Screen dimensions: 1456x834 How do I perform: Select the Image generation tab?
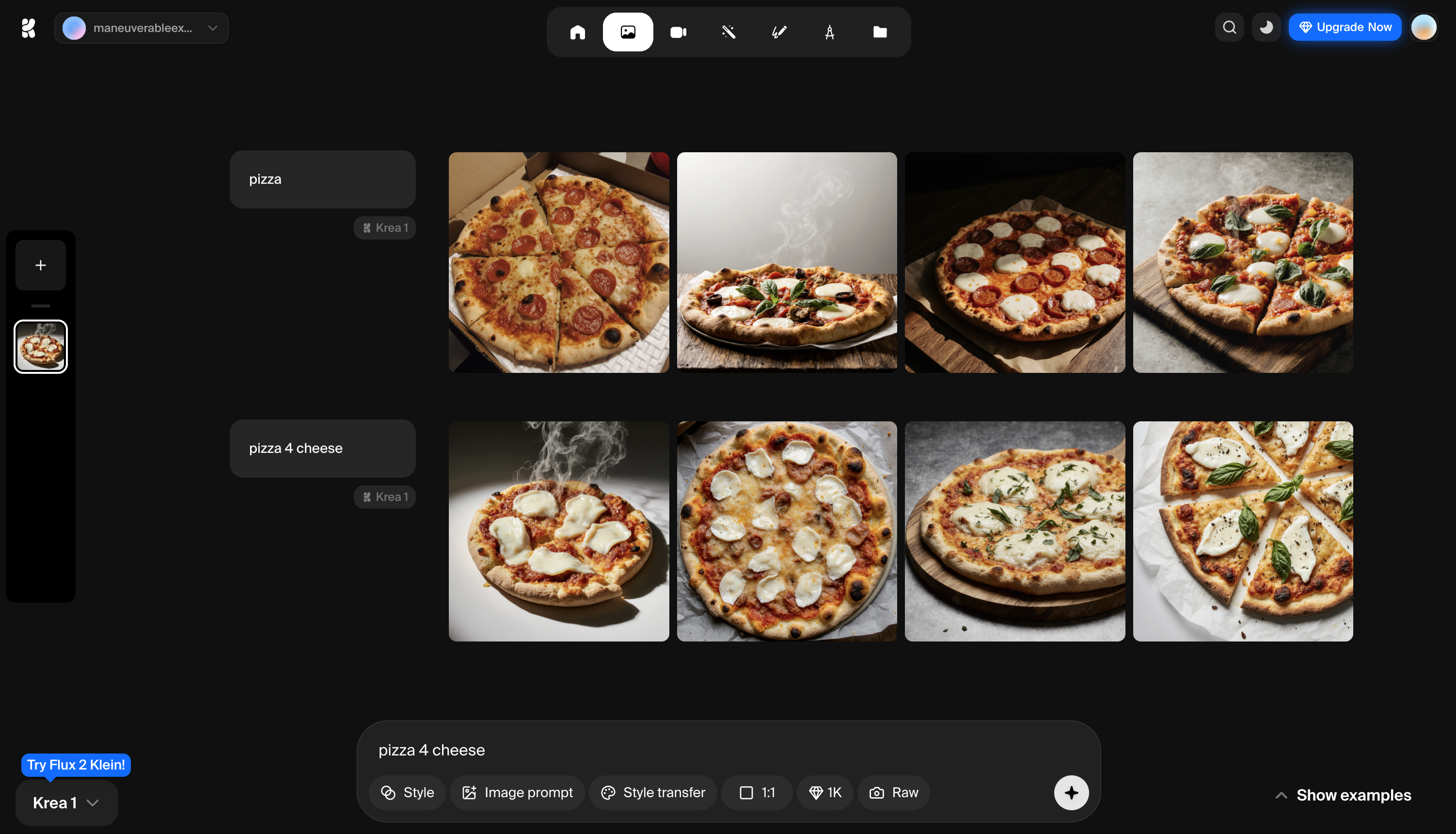click(628, 32)
